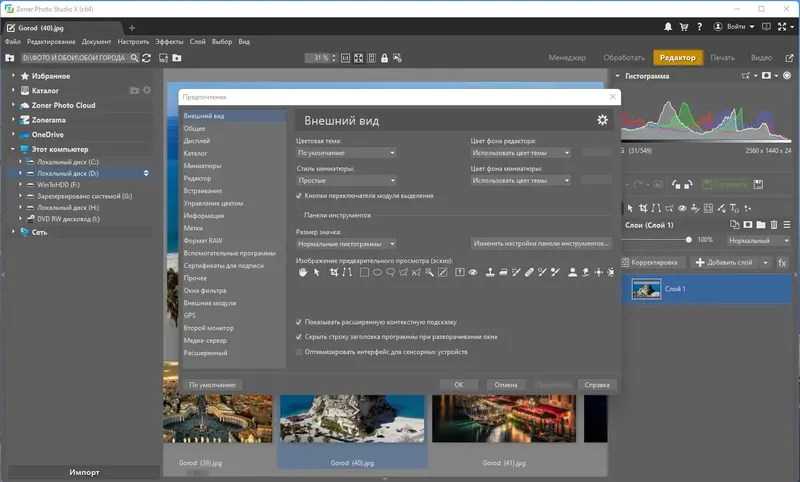Open the Эффекты menu
800x482 pixels.
(x=169, y=42)
